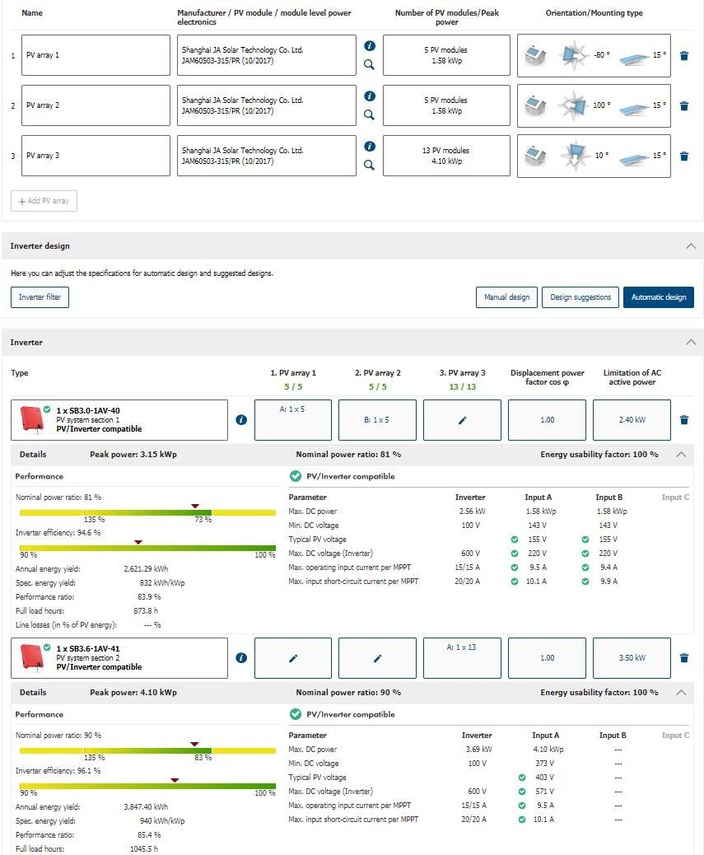Image resolution: width=704 pixels, height=855 pixels.
Task: Click the SB3.0-1AV-40 inverter image
Action: pyautogui.click(x=31, y=419)
